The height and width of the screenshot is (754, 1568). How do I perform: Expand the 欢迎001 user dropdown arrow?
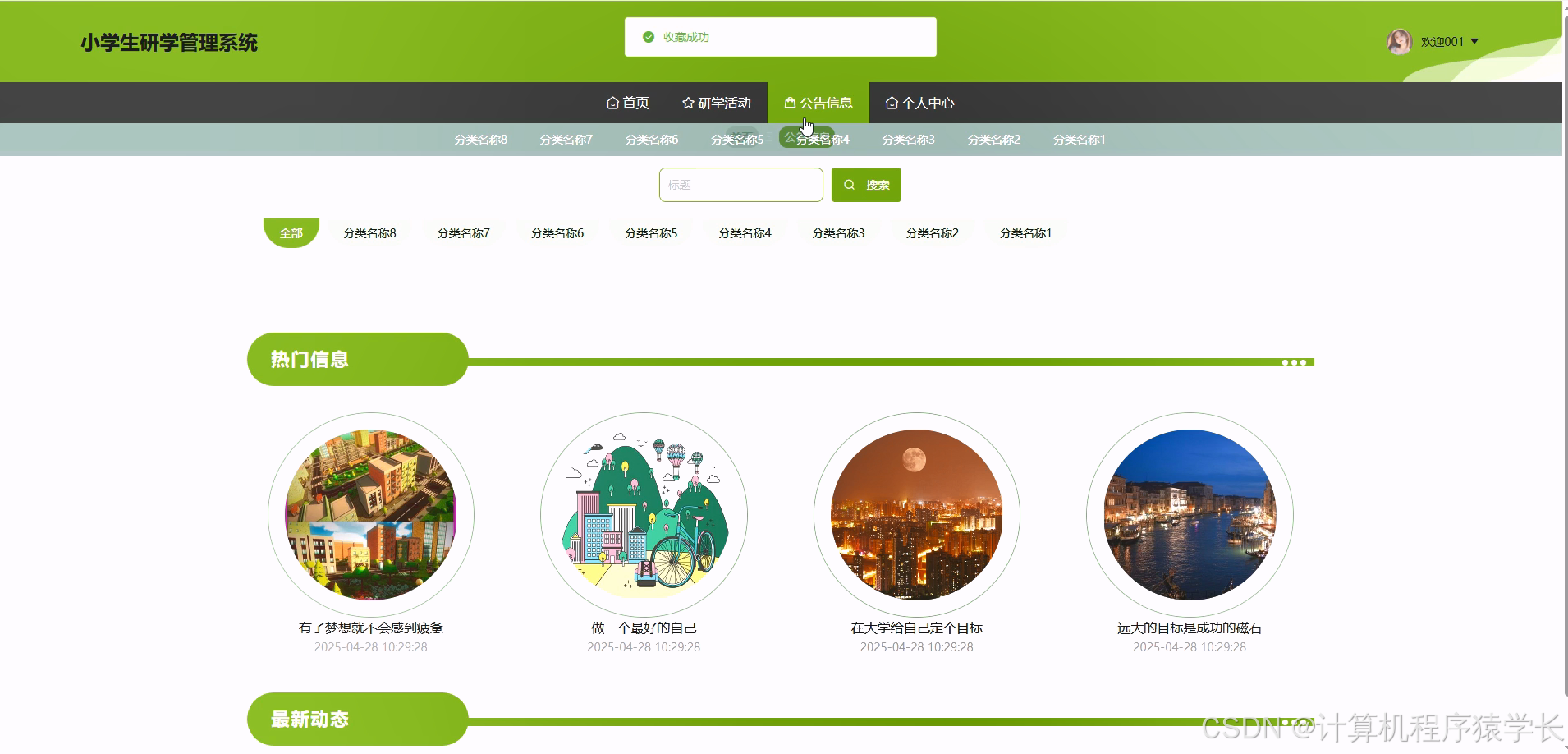[1474, 42]
